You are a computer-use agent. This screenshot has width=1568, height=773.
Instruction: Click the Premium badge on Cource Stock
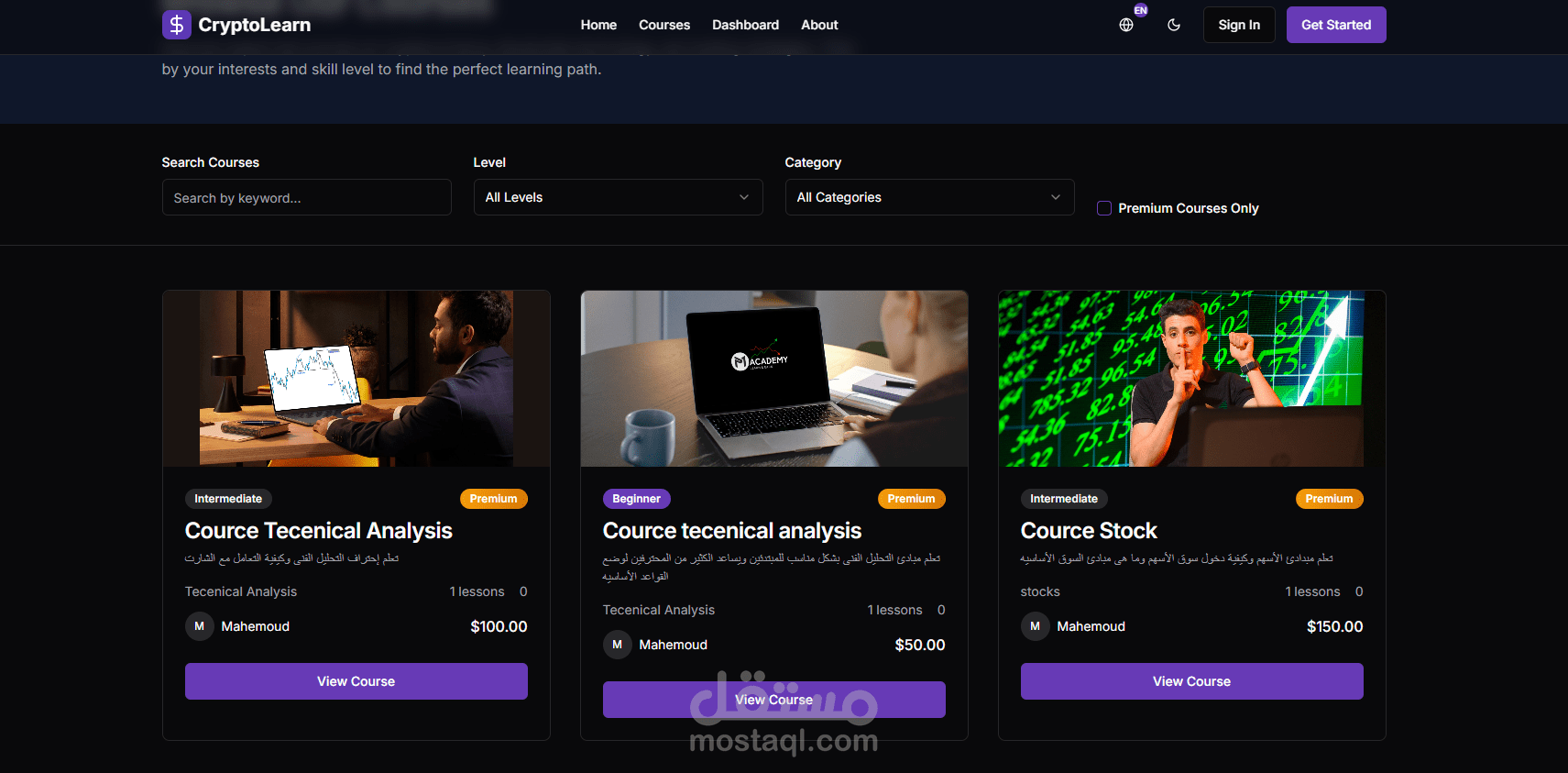1330,499
